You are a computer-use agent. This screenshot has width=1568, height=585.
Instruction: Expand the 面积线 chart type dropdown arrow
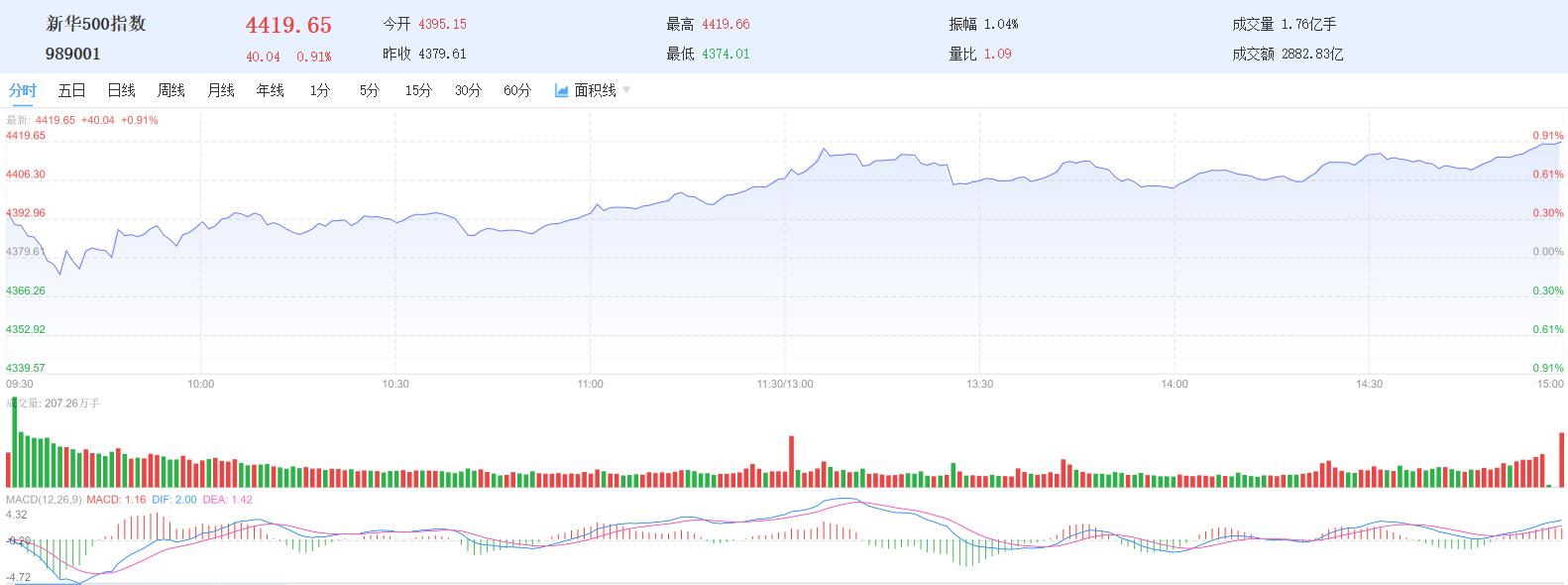[626, 90]
